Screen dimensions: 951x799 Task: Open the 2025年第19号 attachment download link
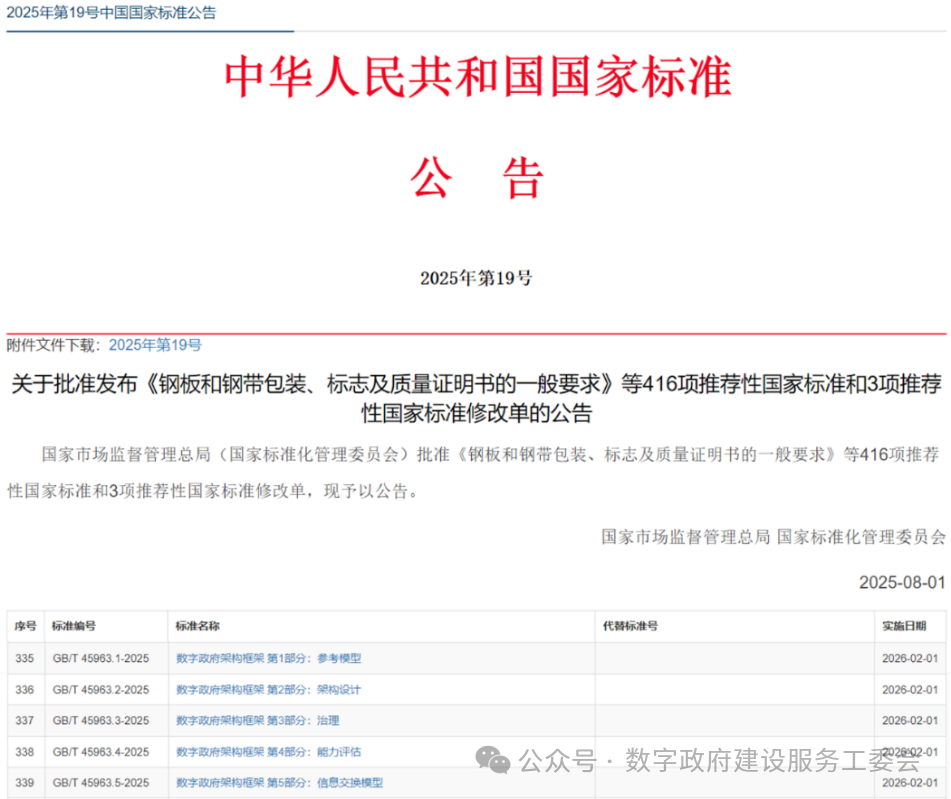pos(155,345)
